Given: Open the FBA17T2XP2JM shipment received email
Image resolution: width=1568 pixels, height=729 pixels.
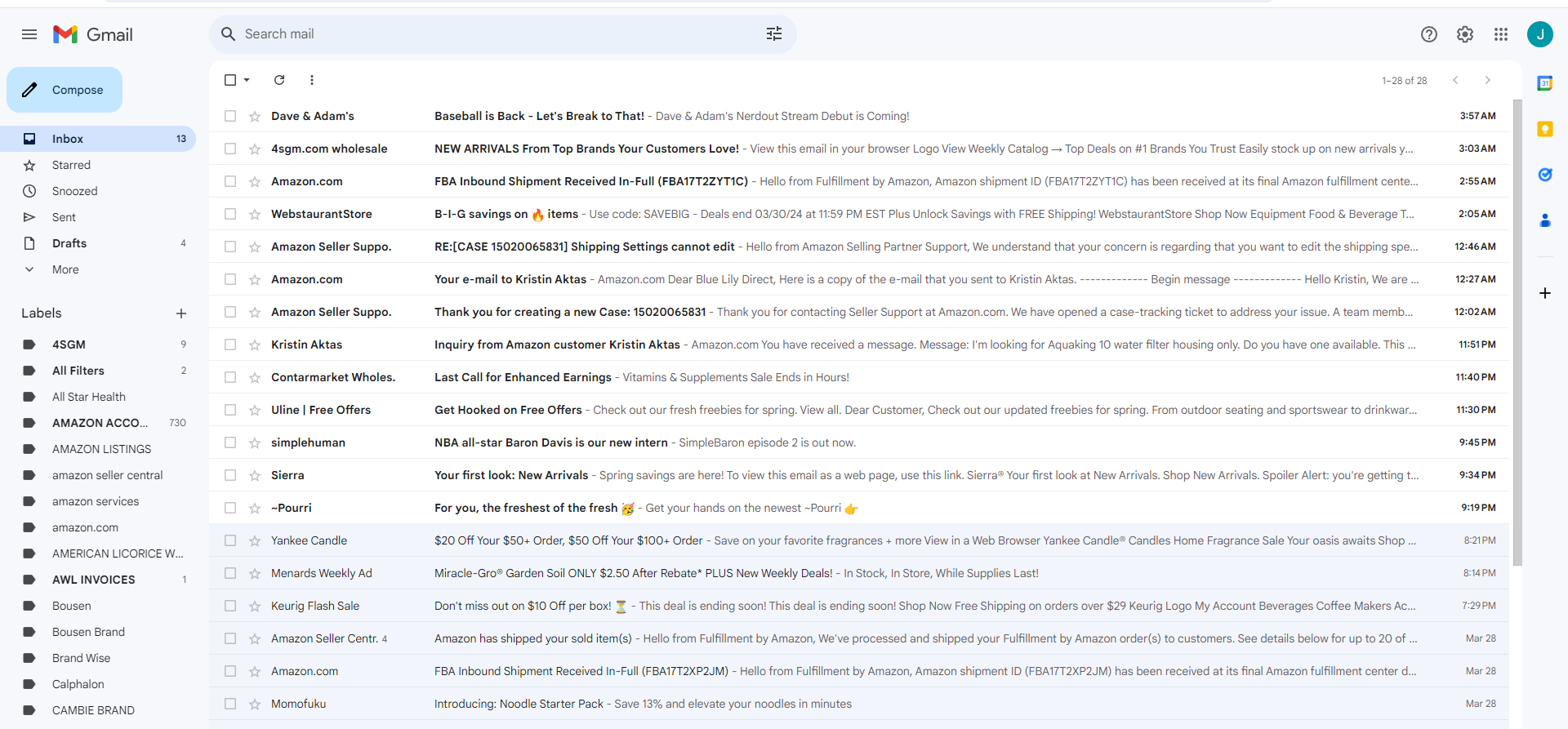Looking at the screenshot, I should (859, 671).
